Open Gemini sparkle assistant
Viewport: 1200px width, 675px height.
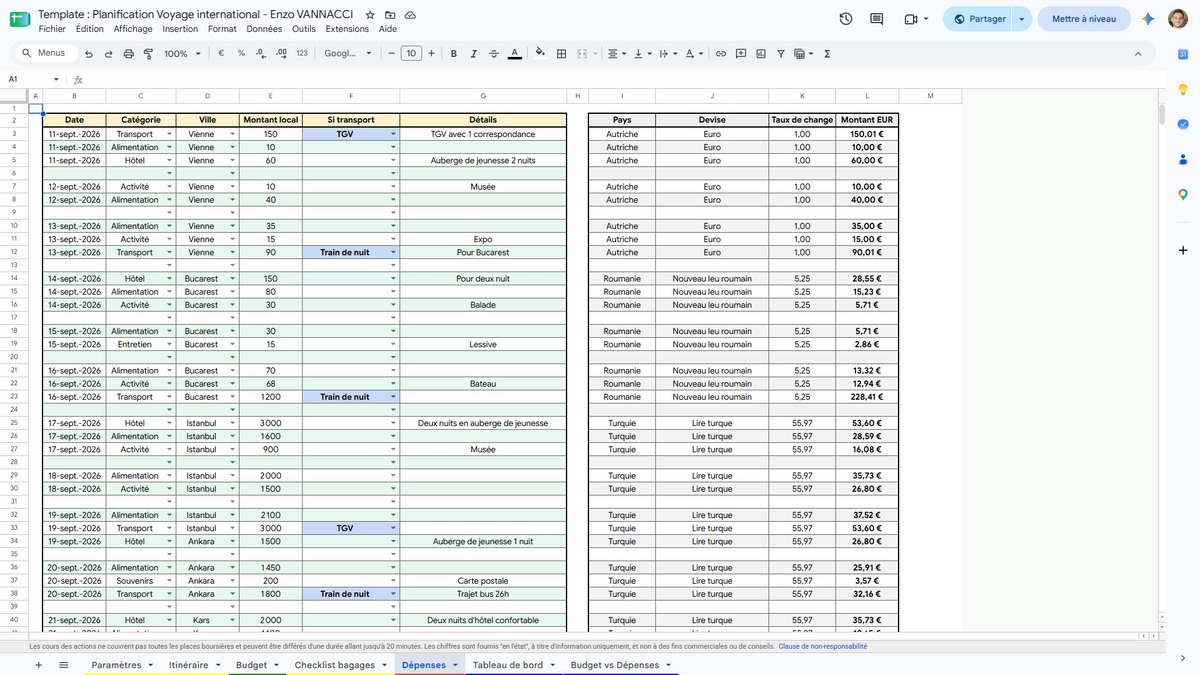(x=1149, y=19)
